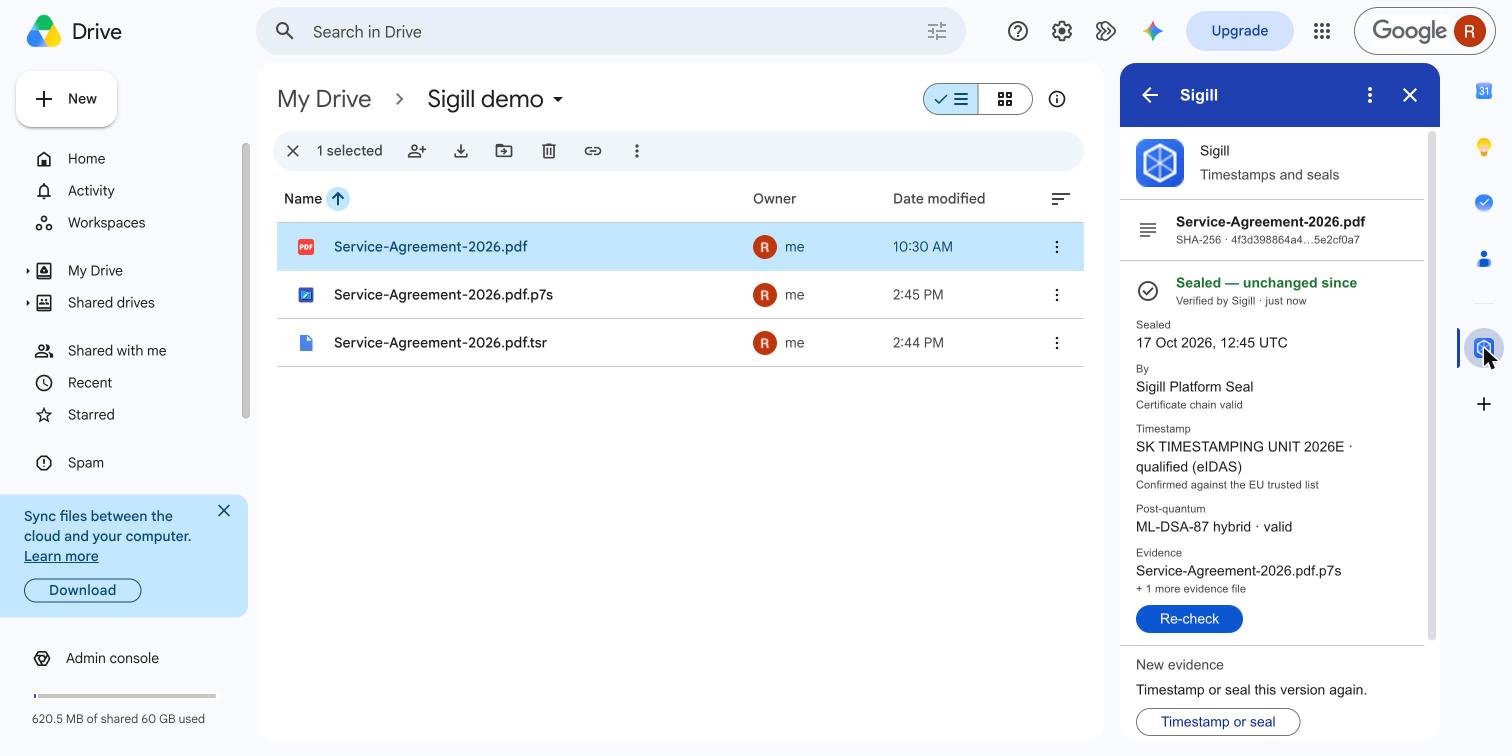This screenshot has width=1512, height=756.
Task: Open Gemini sparkle icon
Action: 1153,31
